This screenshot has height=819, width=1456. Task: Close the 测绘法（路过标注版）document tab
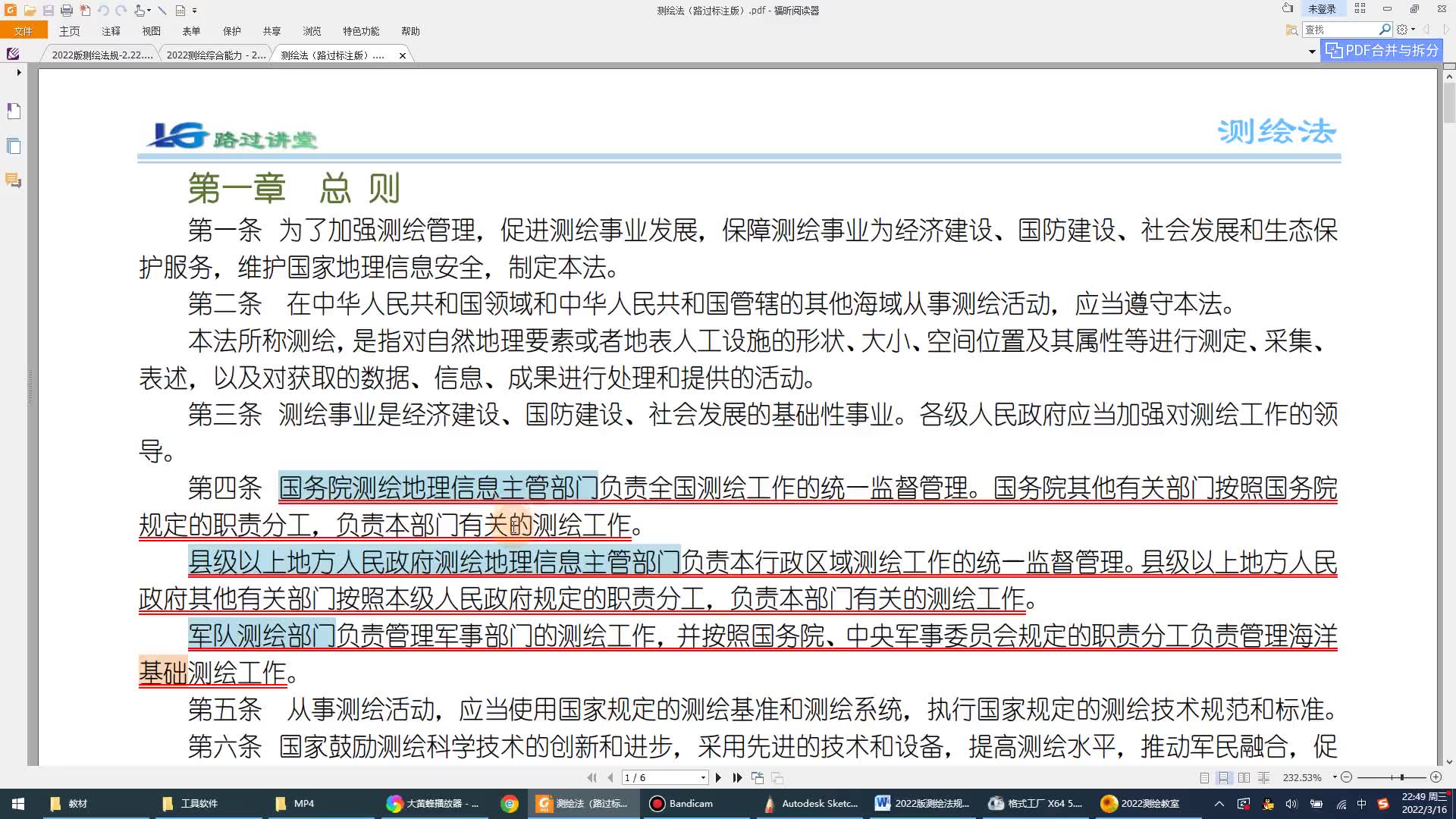pyautogui.click(x=403, y=55)
